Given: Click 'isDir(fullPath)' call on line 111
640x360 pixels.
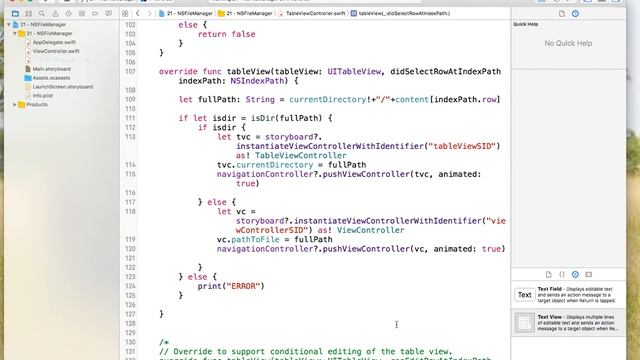Looking at the screenshot, I should tap(287, 118).
